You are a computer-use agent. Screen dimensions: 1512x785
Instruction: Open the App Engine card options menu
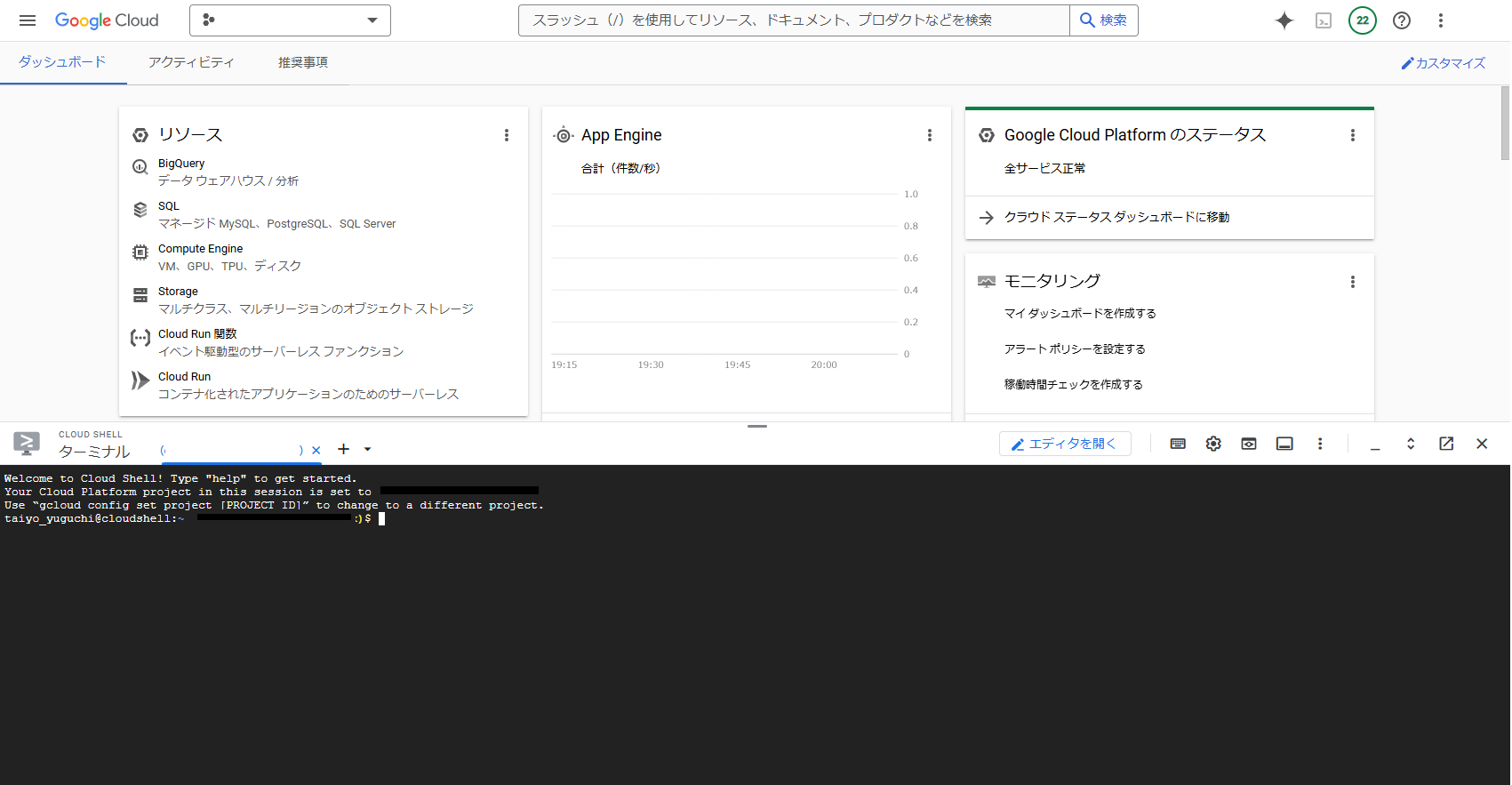coord(930,135)
